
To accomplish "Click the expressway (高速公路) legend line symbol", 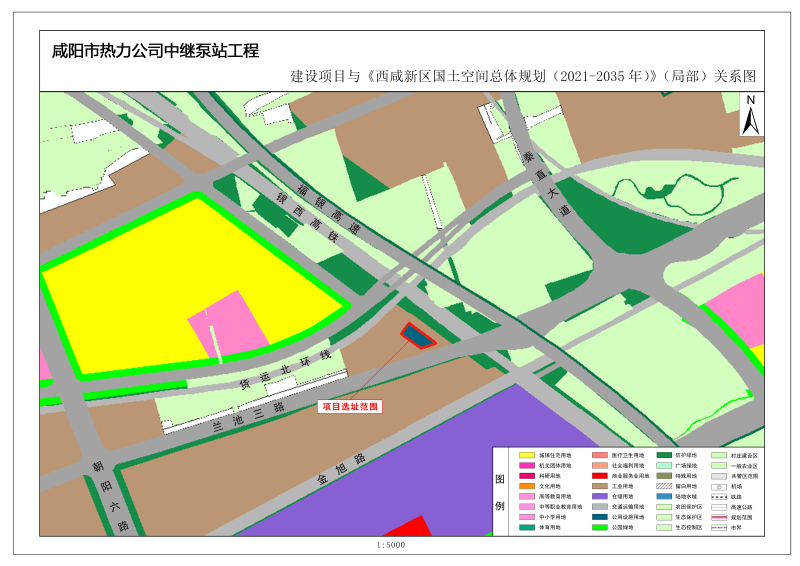I will coord(718,506).
